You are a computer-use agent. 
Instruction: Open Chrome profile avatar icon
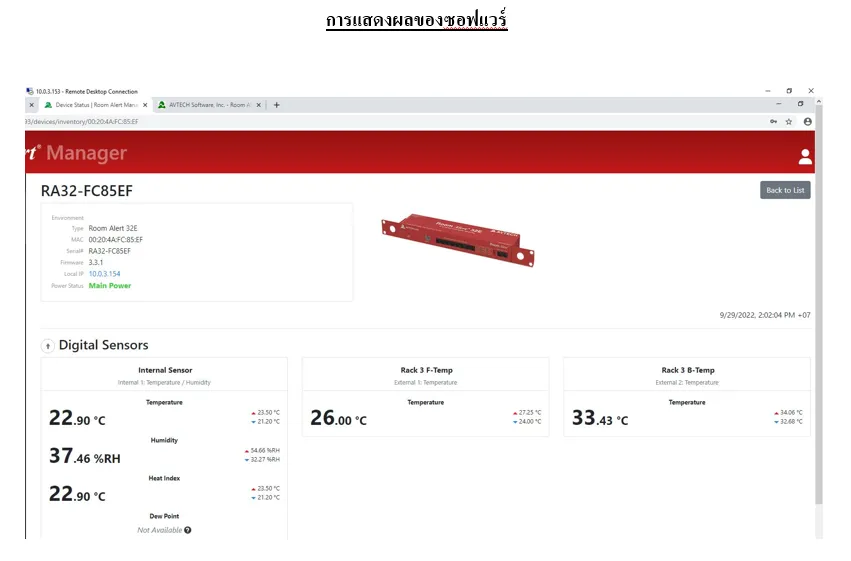tap(807, 121)
